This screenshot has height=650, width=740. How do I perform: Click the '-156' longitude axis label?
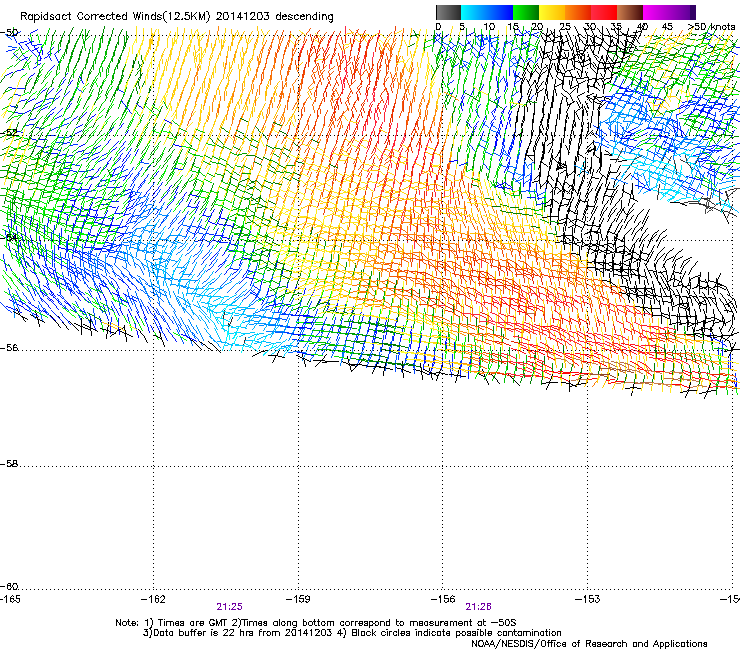(443, 599)
